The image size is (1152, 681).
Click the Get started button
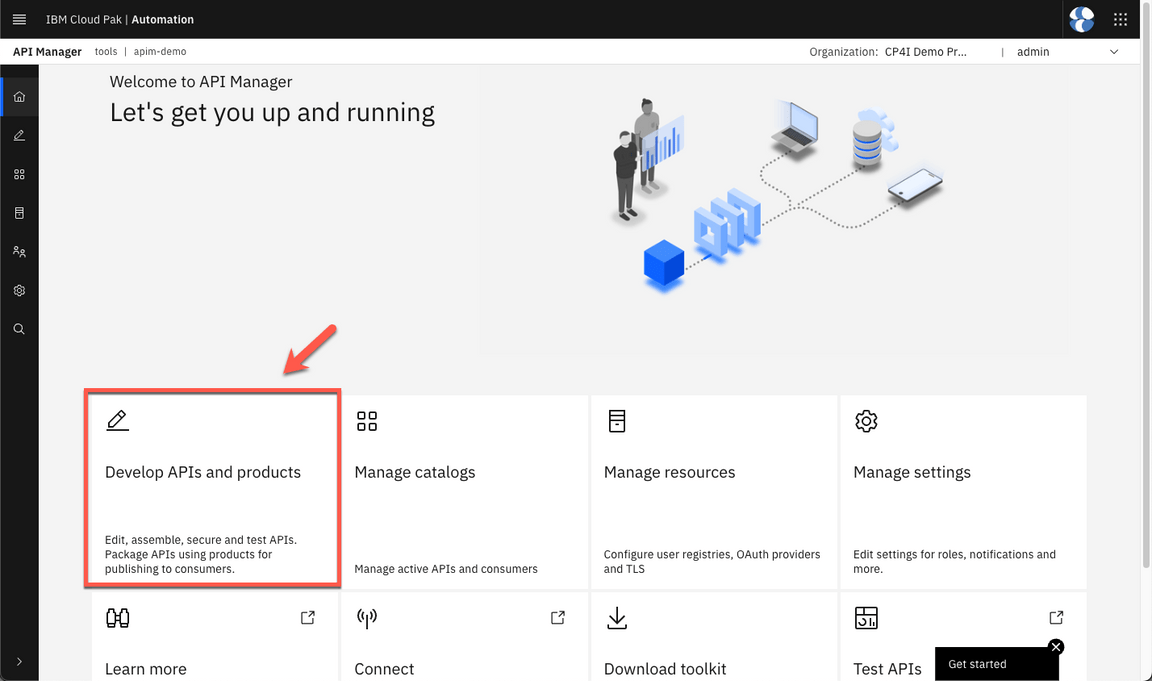(x=990, y=664)
